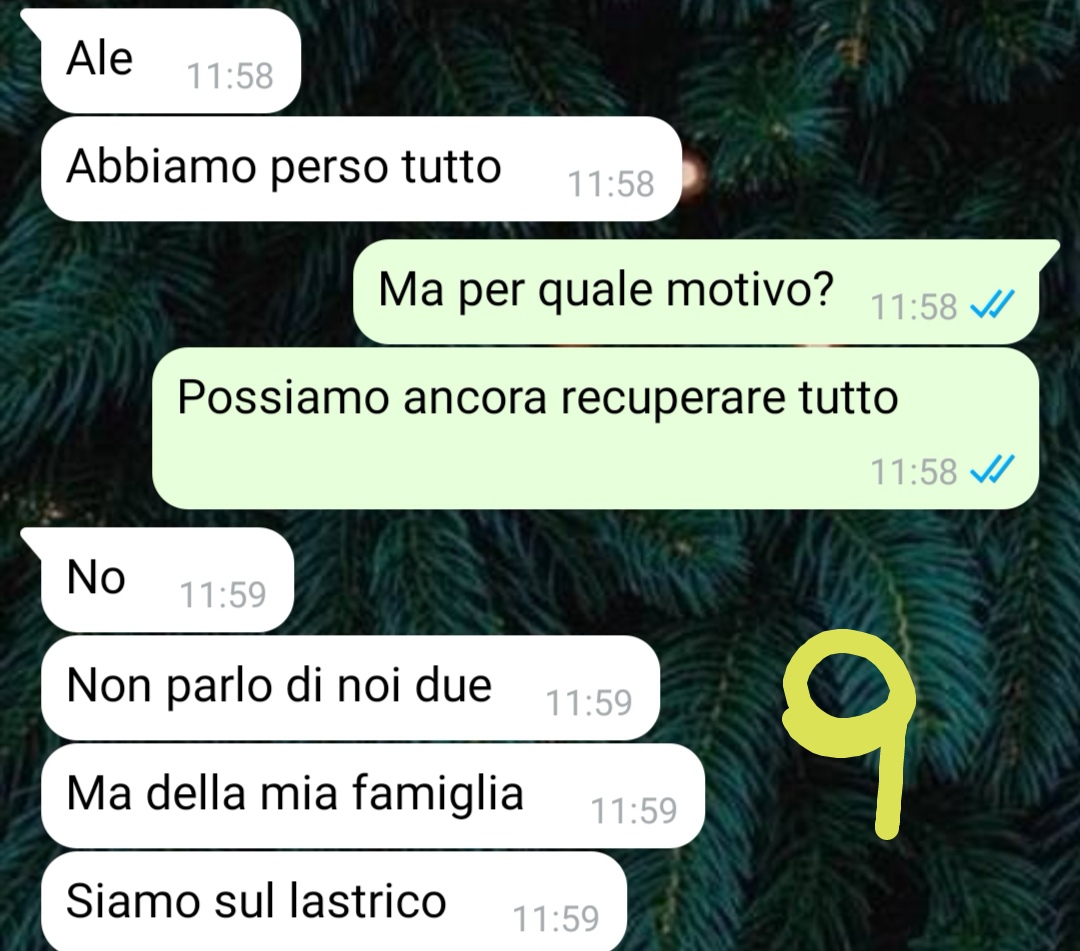Click the timestamp on 'Abbiamo perso tutto'
The height and width of the screenshot is (951, 1080).
pyautogui.click(x=610, y=184)
